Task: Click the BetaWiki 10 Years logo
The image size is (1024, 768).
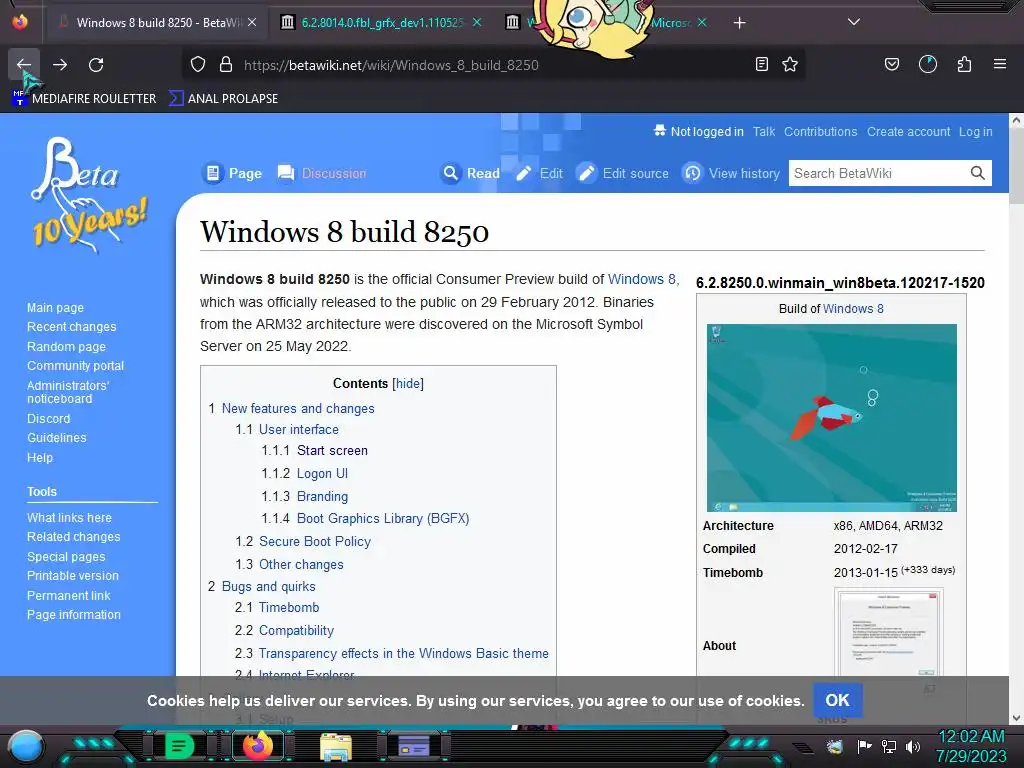Action: (x=88, y=195)
